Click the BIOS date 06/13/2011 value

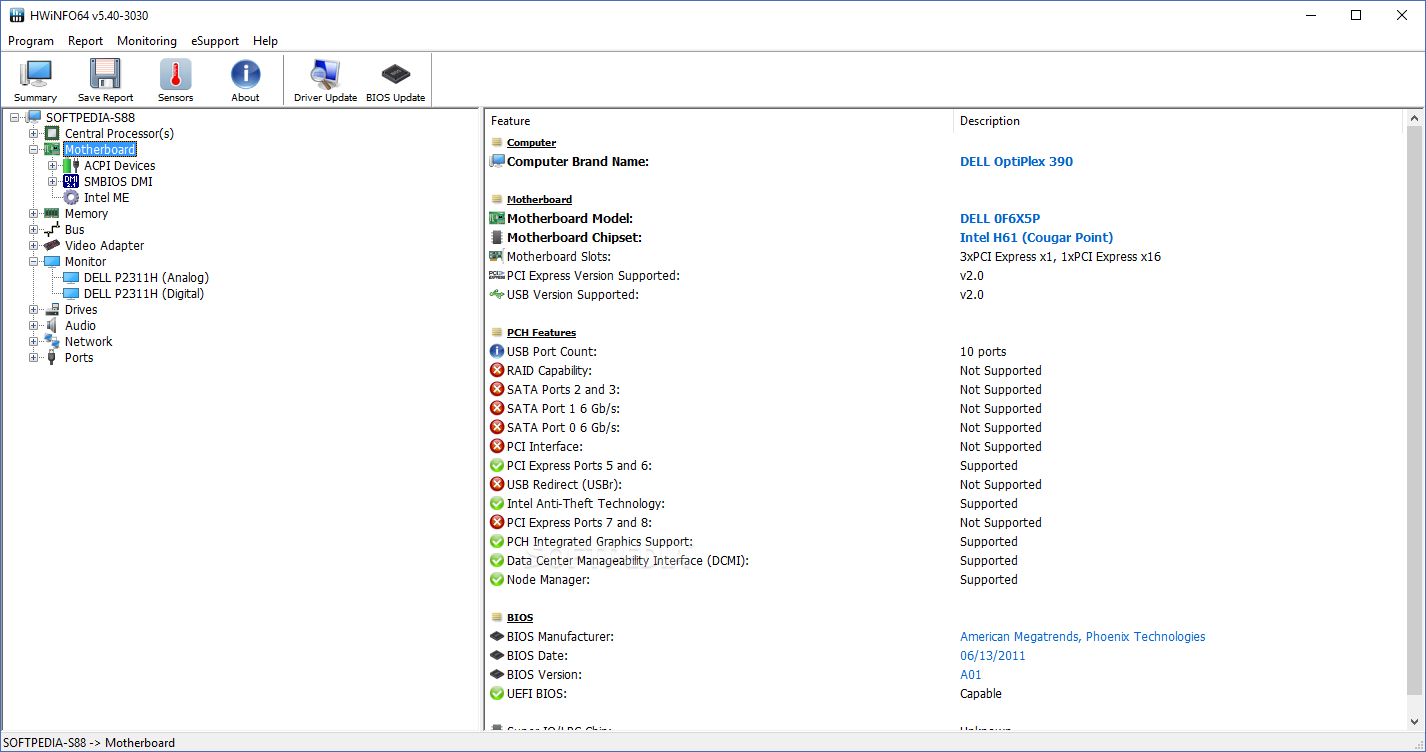[x=993, y=656]
